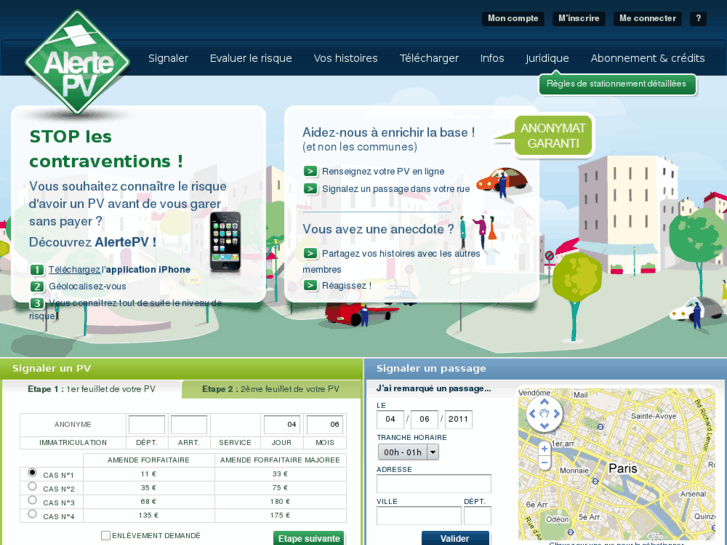The height and width of the screenshot is (545, 727).
Task: Zoom out on the Paris map
Action: (544, 462)
